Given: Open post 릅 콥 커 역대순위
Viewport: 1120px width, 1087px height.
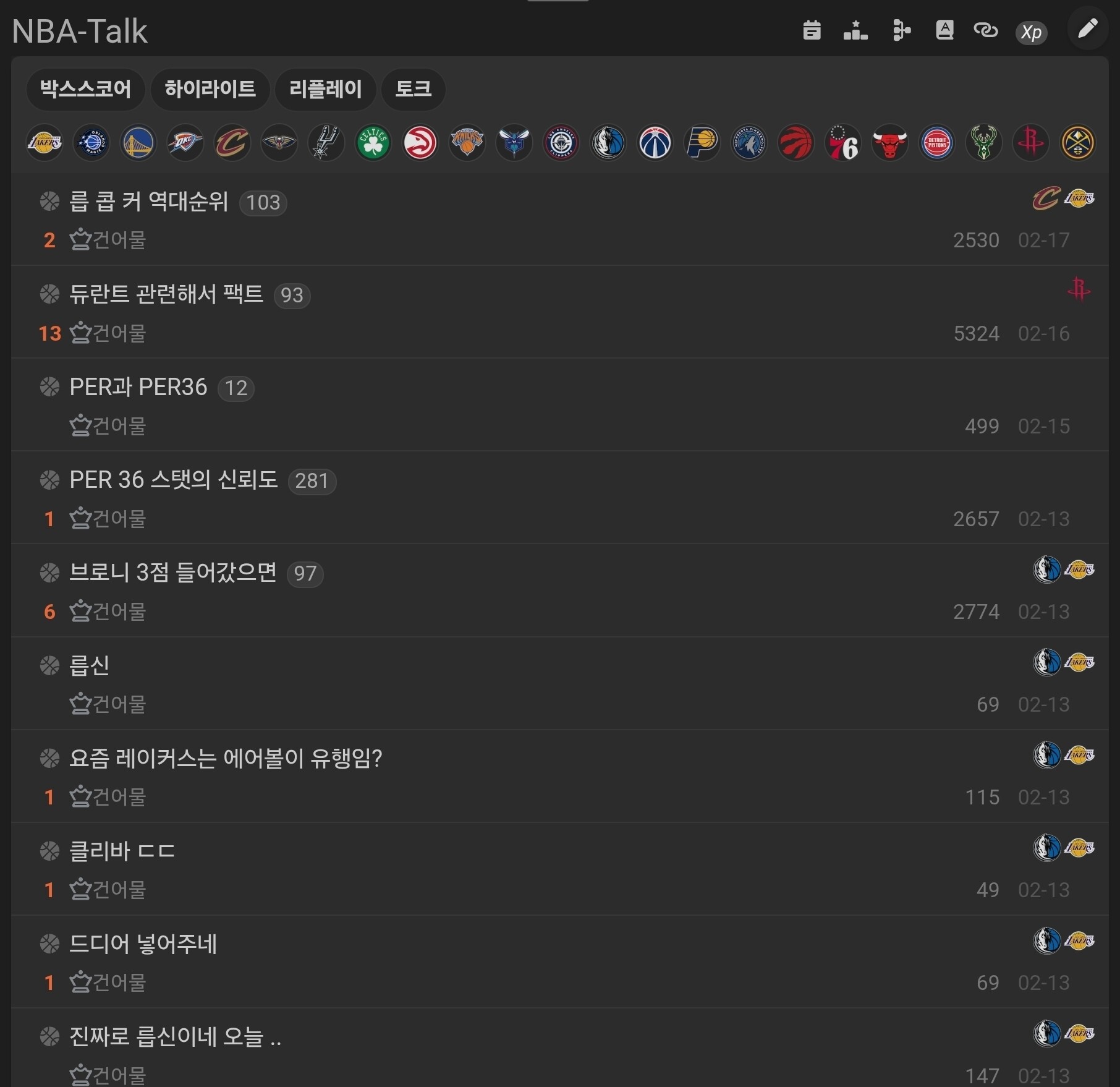Looking at the screenshot, I should (x=149, y=202).
